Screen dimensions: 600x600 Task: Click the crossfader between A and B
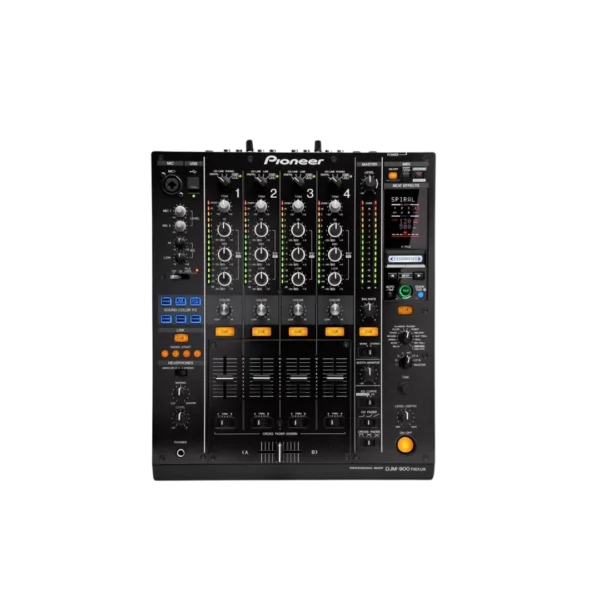click(x=280, y=452)
